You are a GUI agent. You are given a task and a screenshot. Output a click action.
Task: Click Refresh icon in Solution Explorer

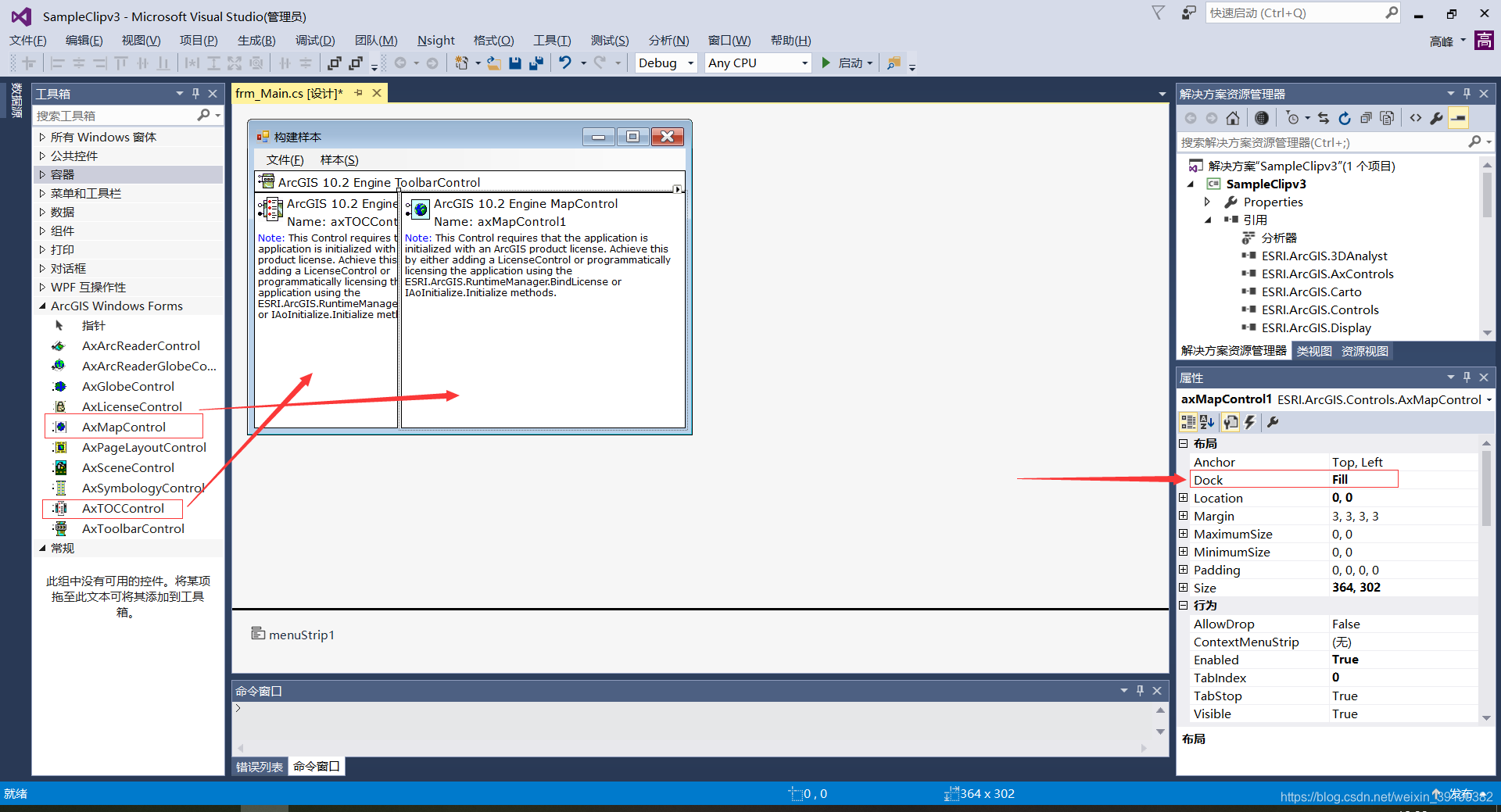tap(1345, 118)
